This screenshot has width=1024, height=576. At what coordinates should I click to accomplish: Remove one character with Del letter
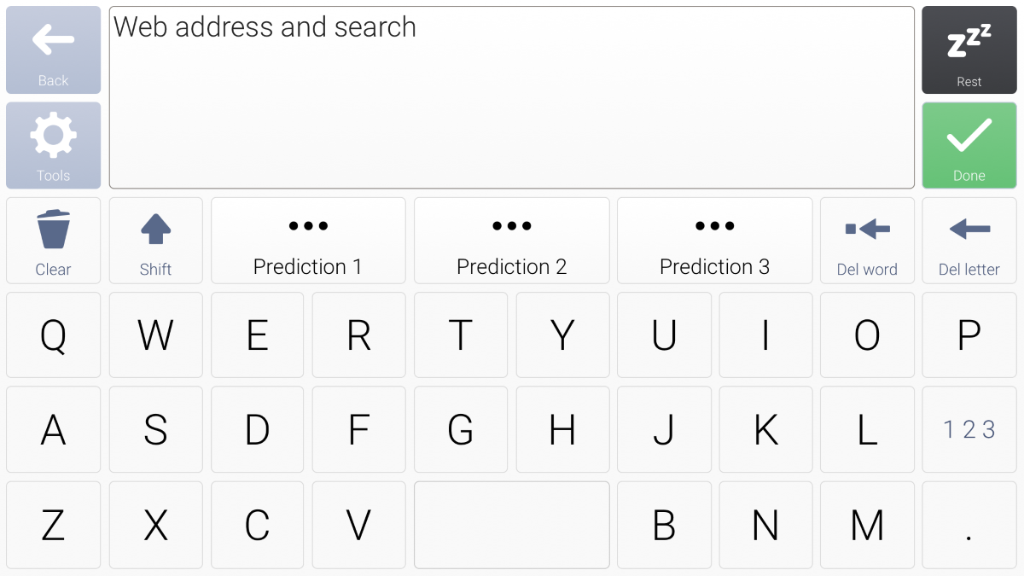pyautogui.click(x=968, y=240)
